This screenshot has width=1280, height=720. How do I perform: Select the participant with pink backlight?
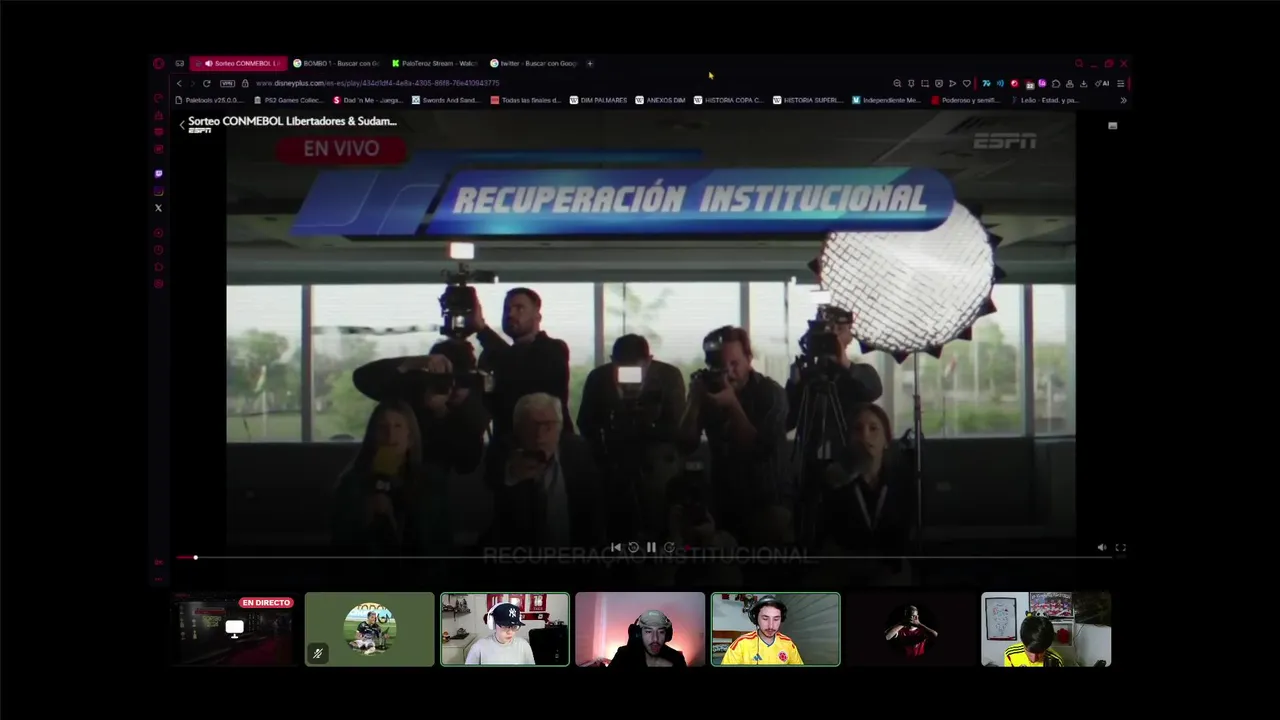640,629
